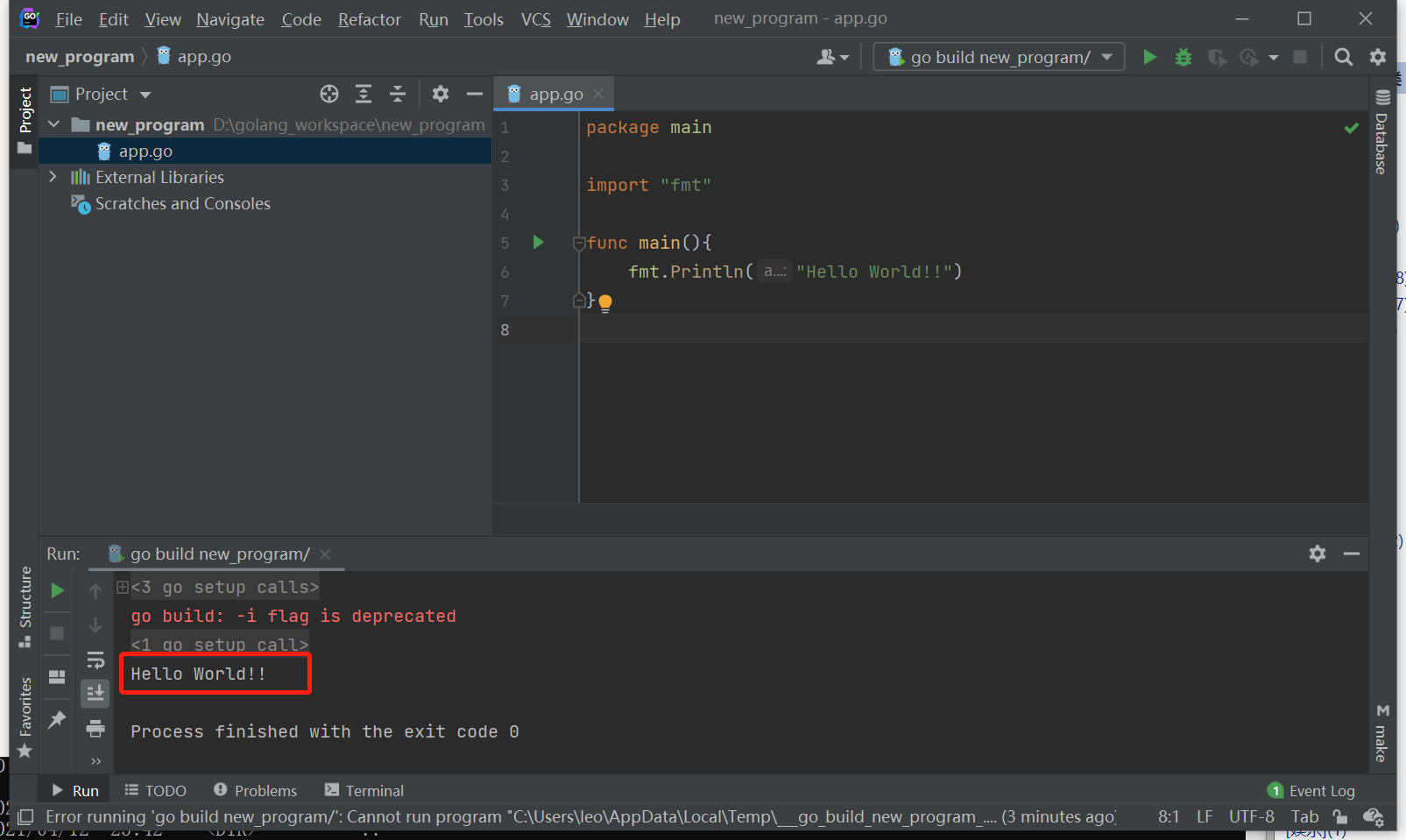
Task: Click the print console output icon
Action: tap(95, 728)
